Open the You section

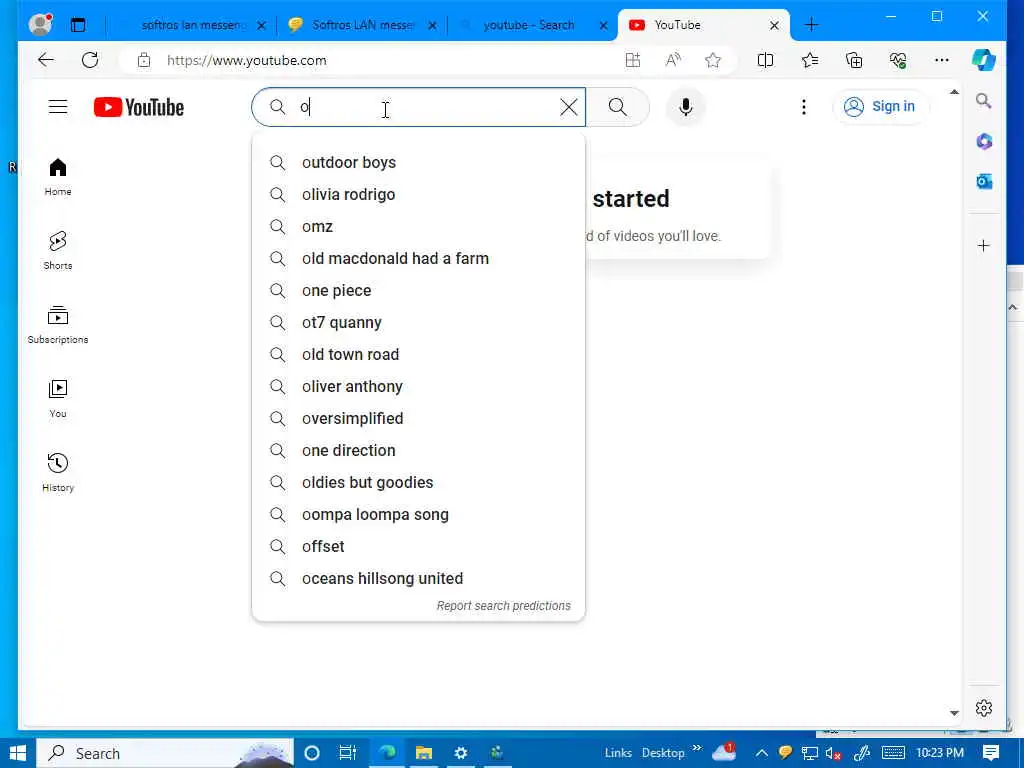tap(58, 399)
